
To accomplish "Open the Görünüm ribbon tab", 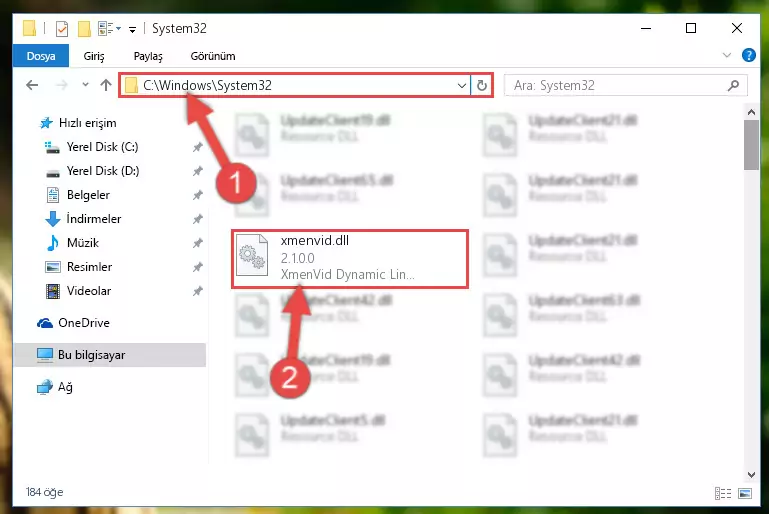I will (x=213, y=56).
